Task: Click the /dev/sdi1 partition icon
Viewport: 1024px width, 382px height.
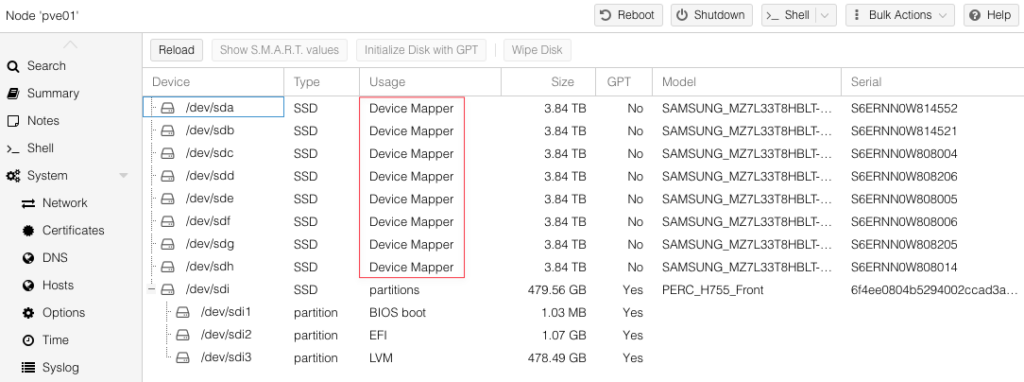Action: click(x=183, y=312)
